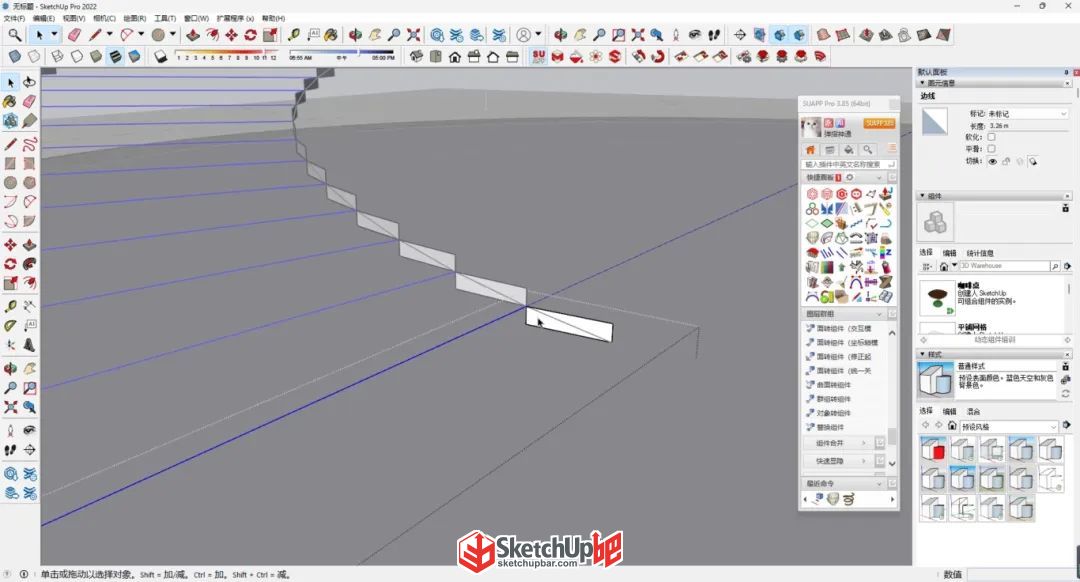1080x582 pixels.
Task: Select the Pan hand tool in top toolbar
Action: (x=375, y=34)
